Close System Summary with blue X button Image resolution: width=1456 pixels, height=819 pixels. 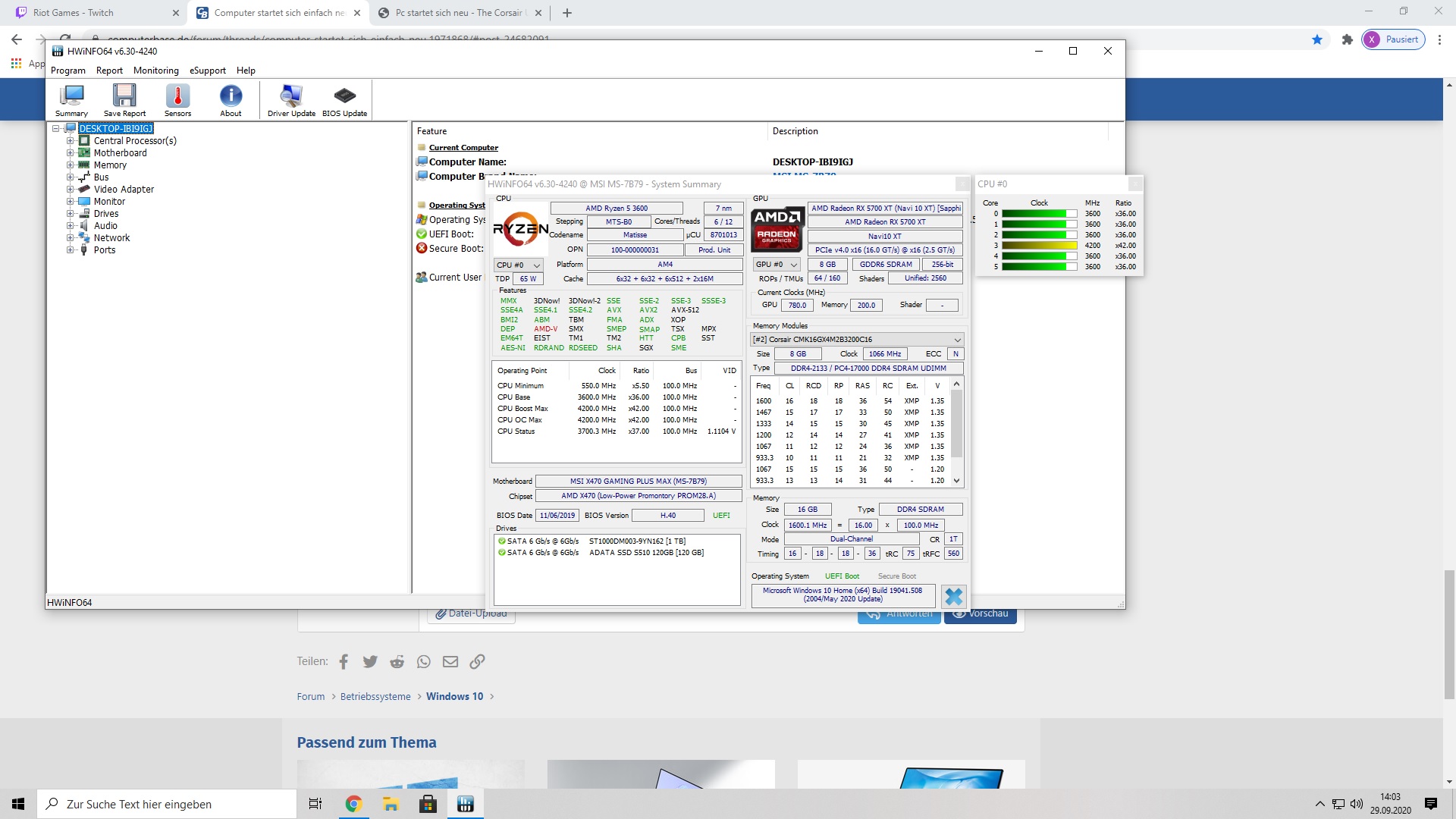(x=953, y=596)
